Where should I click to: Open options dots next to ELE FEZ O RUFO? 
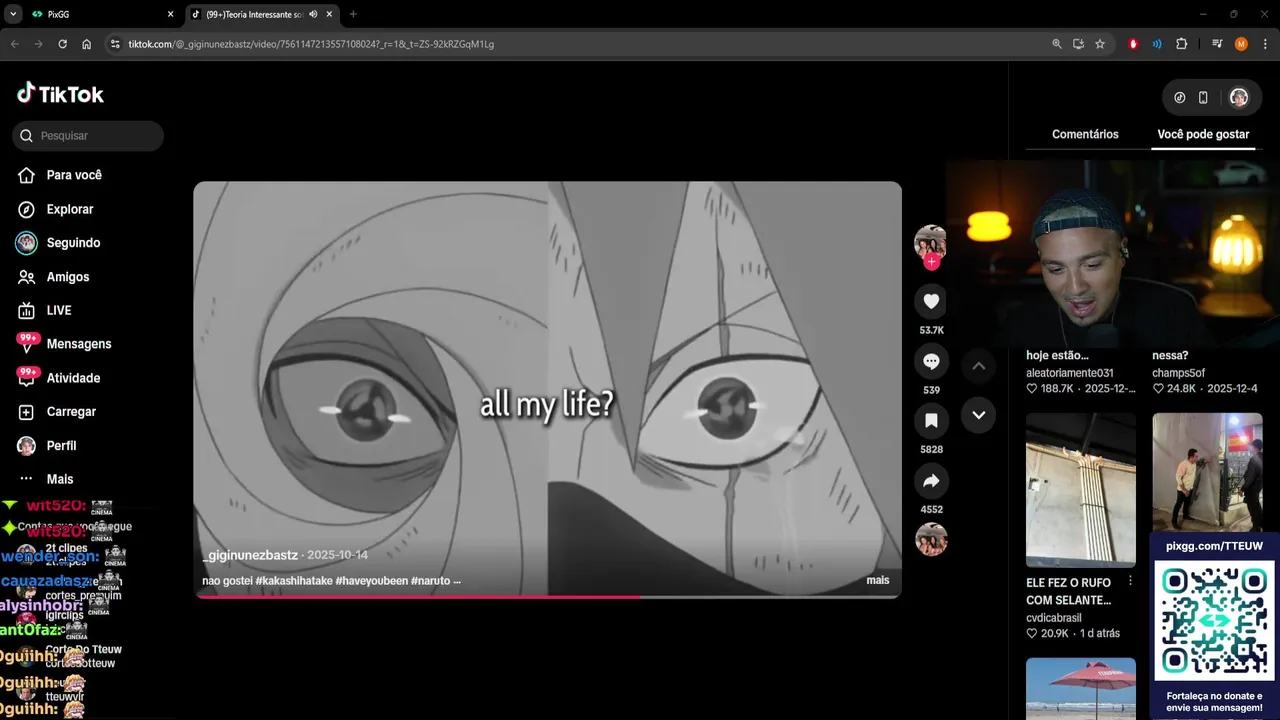point(1131,581)
